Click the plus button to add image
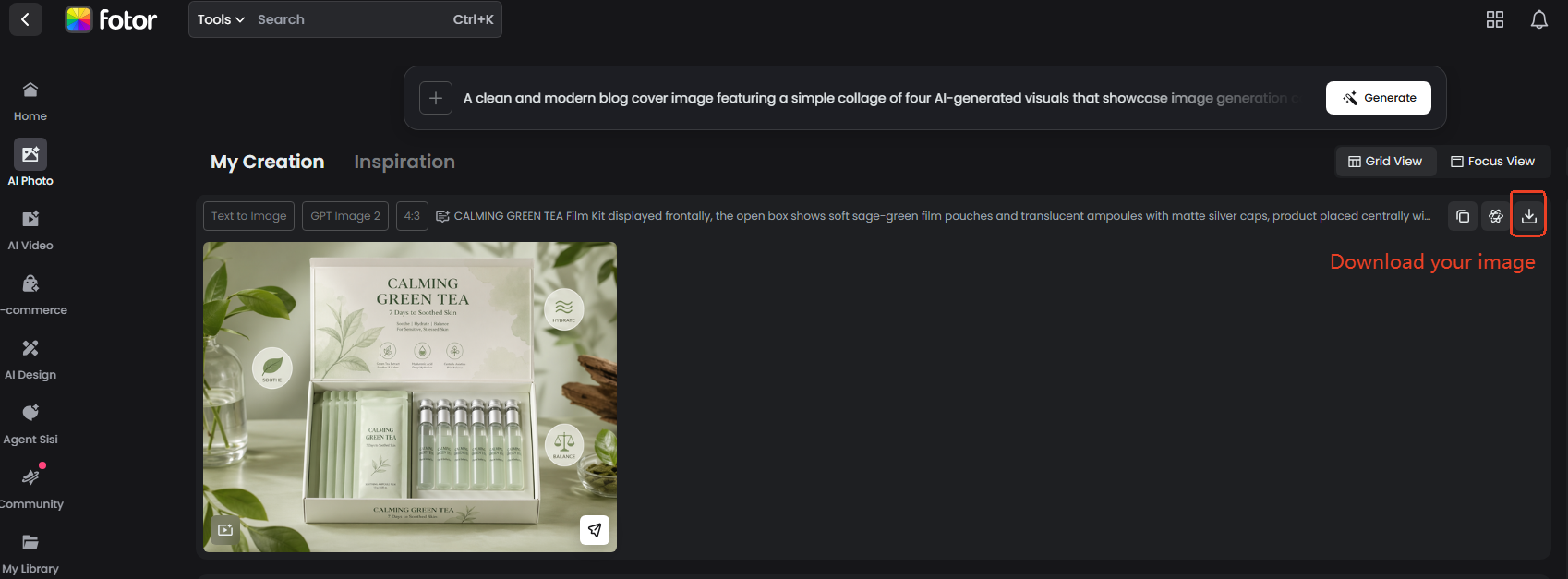The image size is (1568, 579). 436,98
